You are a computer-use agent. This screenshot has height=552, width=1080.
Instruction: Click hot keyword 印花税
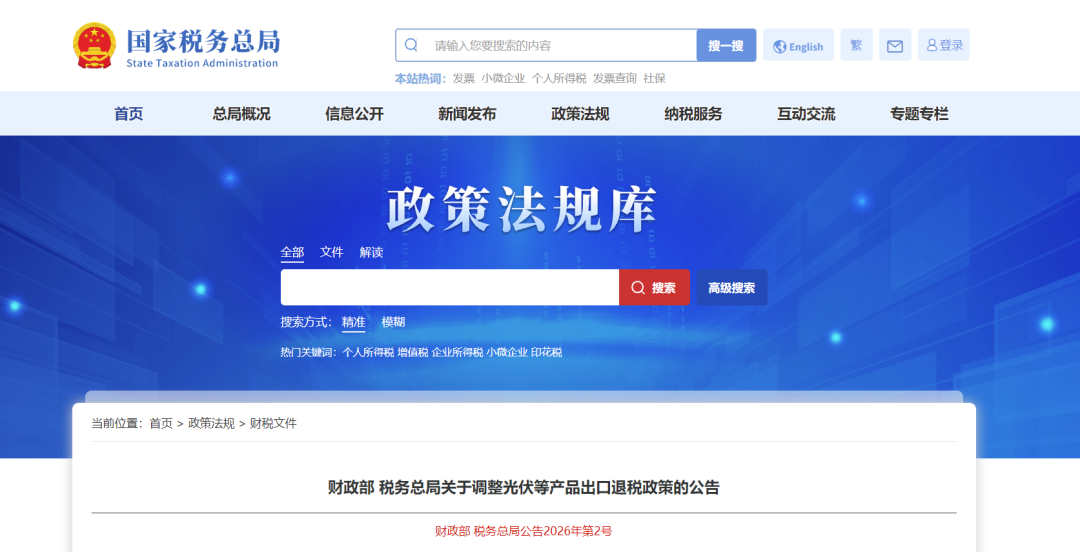tap(546, 352)
